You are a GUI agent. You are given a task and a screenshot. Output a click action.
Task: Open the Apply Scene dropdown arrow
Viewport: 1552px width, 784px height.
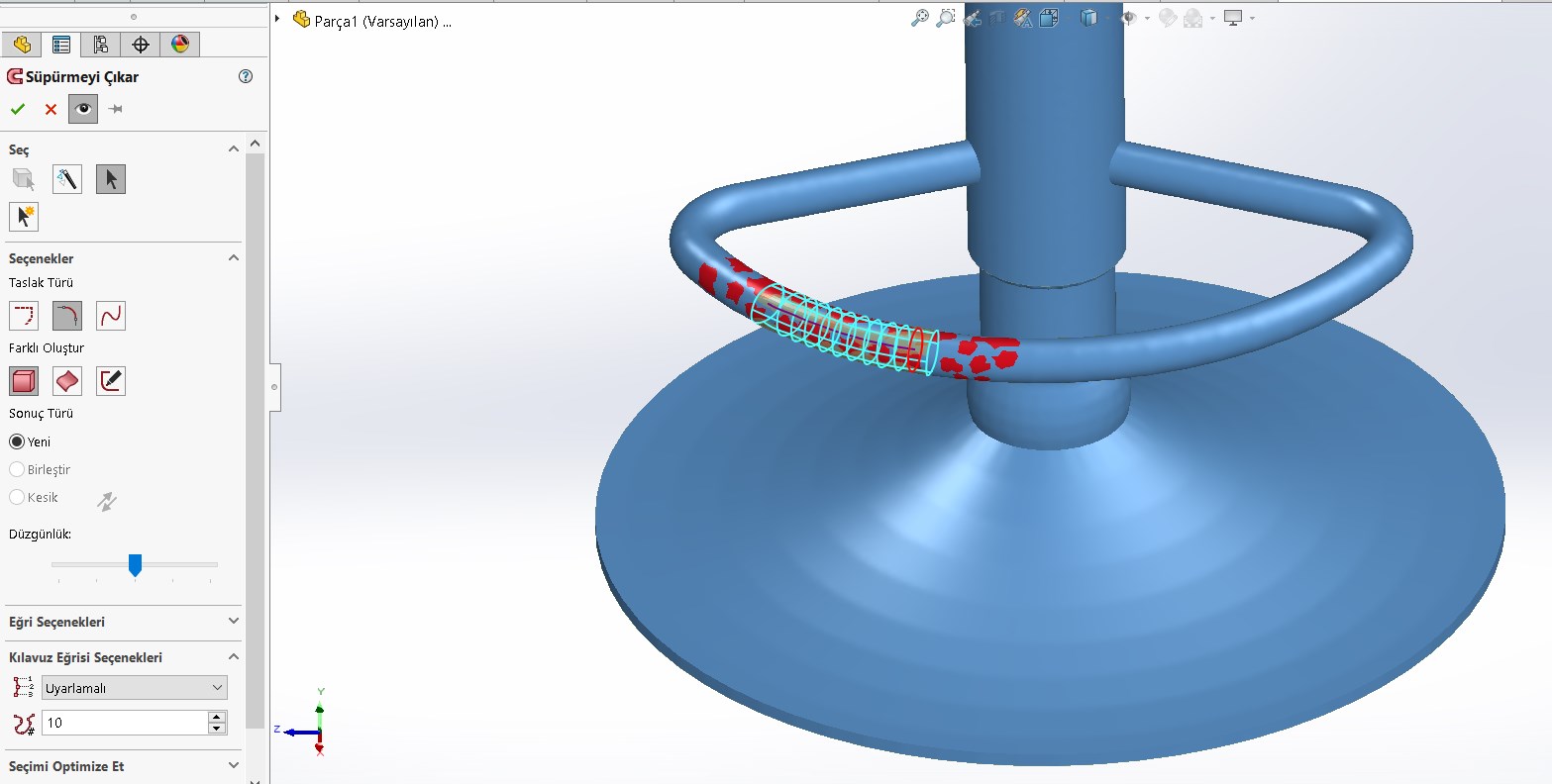[1212, 18]
